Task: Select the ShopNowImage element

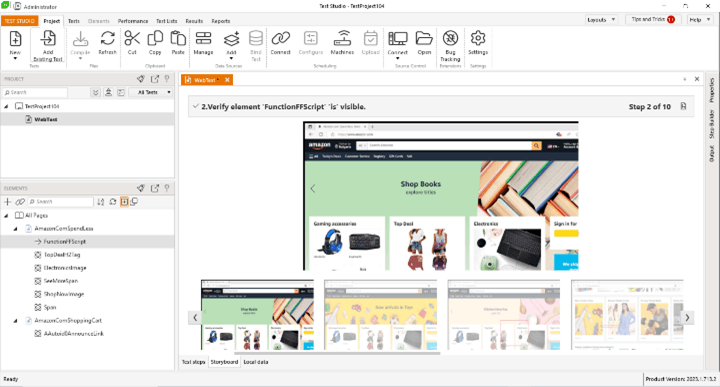Action: coord(63,294)
